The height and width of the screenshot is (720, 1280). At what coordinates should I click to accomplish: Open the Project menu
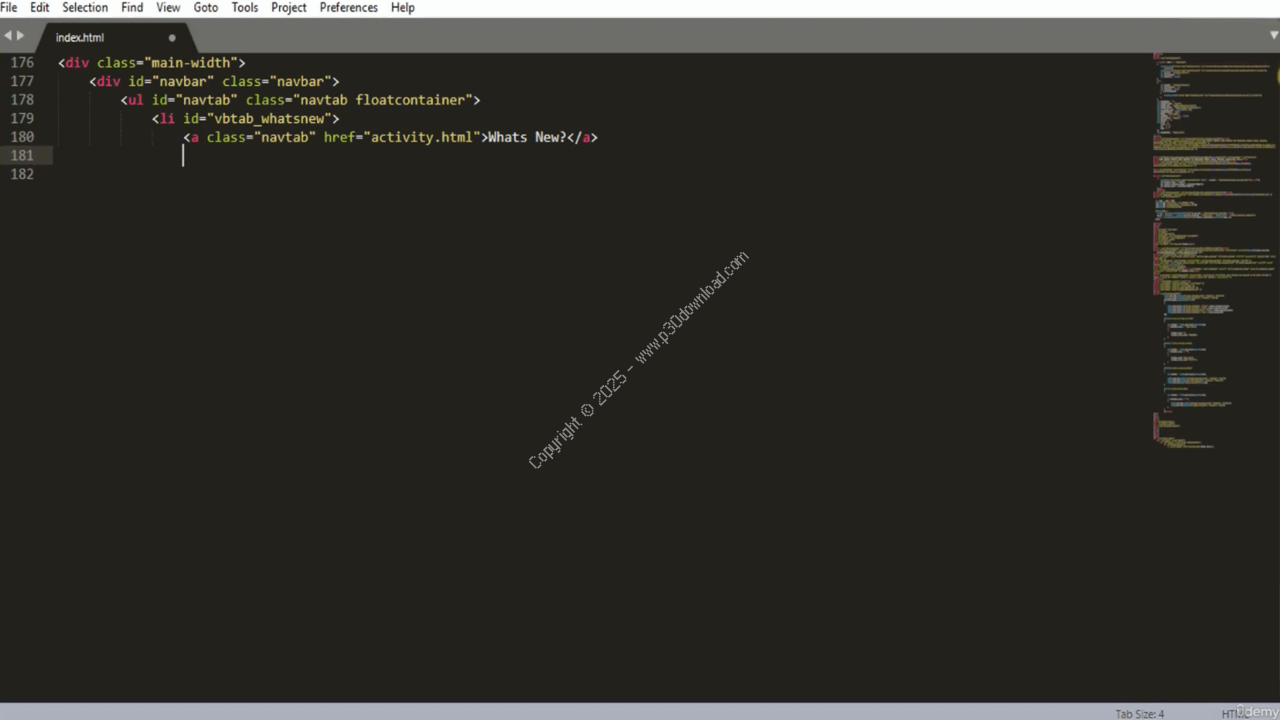(289, 7)
